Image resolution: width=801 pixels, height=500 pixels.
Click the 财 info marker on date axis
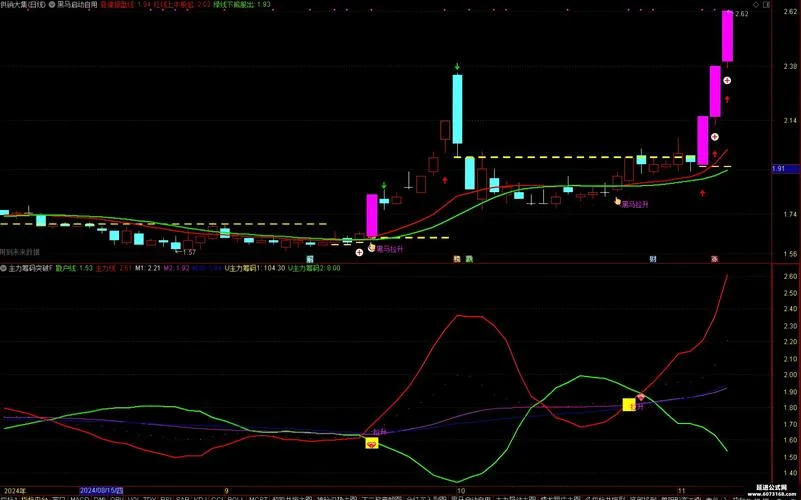653,259
